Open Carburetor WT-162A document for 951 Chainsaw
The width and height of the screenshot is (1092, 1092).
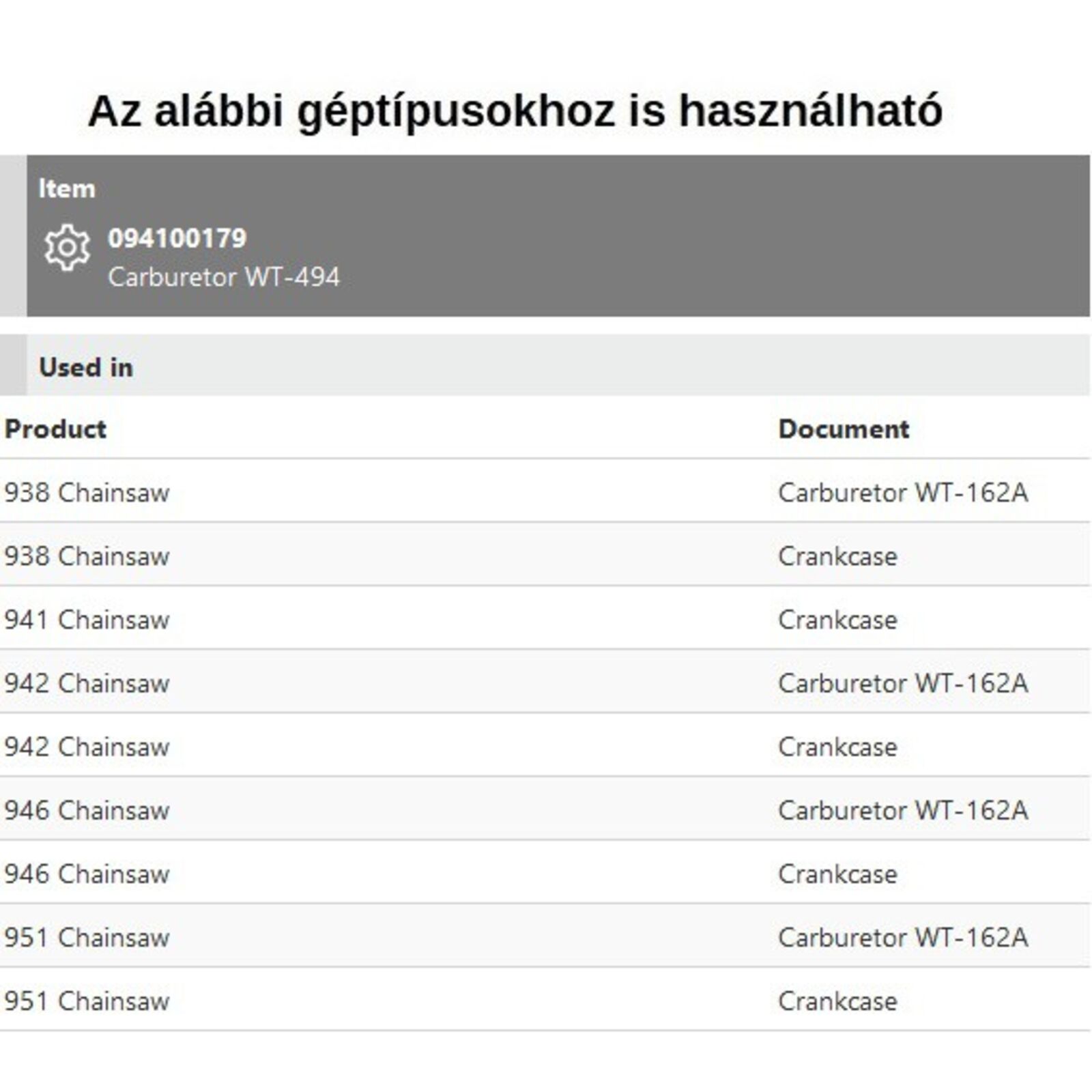(902, 937)
